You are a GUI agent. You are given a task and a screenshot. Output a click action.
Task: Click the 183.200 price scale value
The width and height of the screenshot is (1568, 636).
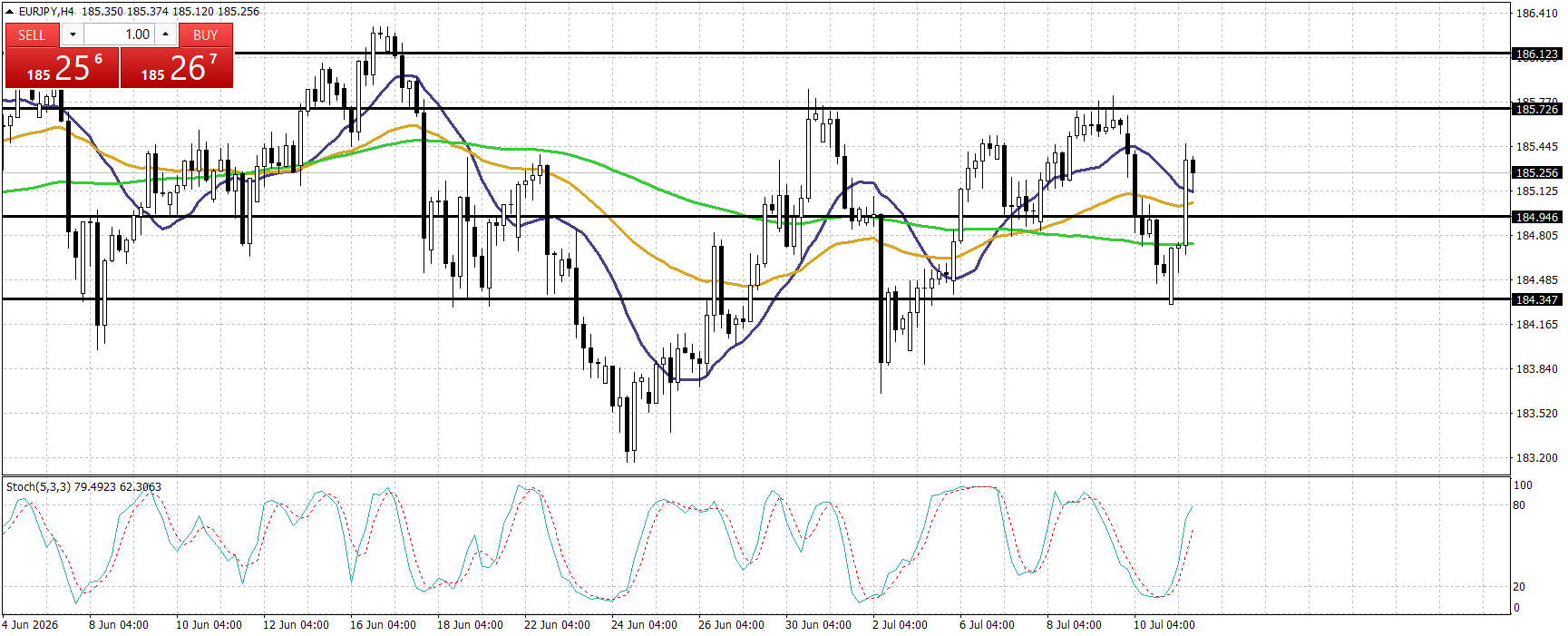pos(1537,458)
